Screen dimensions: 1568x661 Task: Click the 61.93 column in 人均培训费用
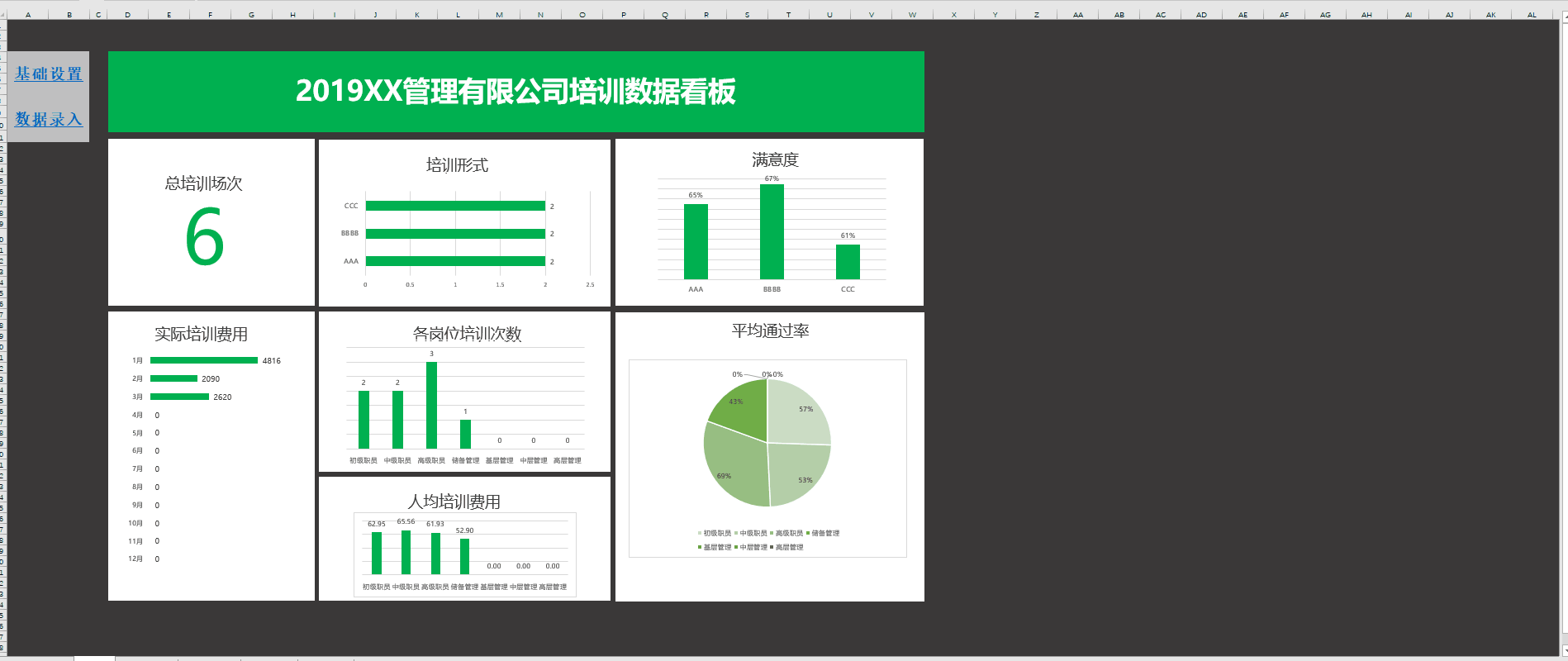pyautogui.click(x=435, y=554)
